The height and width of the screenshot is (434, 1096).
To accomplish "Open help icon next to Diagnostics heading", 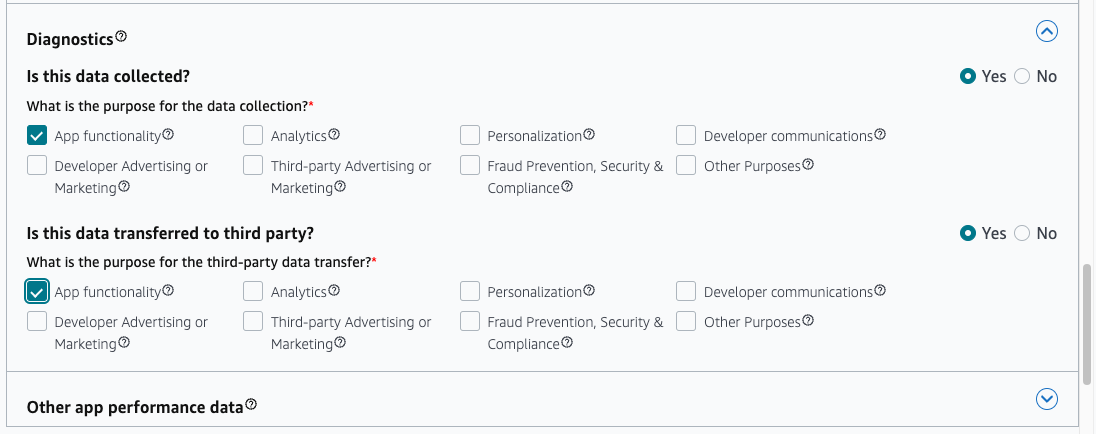I will pyautogui.click(x=121, y=36).
